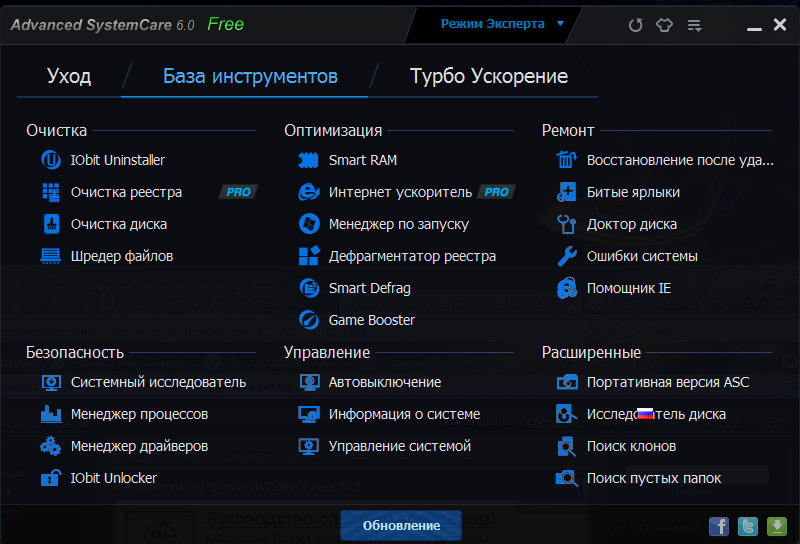Click the IObit Unlocker padlock icon
800x544 pixels.
(51, 478)
